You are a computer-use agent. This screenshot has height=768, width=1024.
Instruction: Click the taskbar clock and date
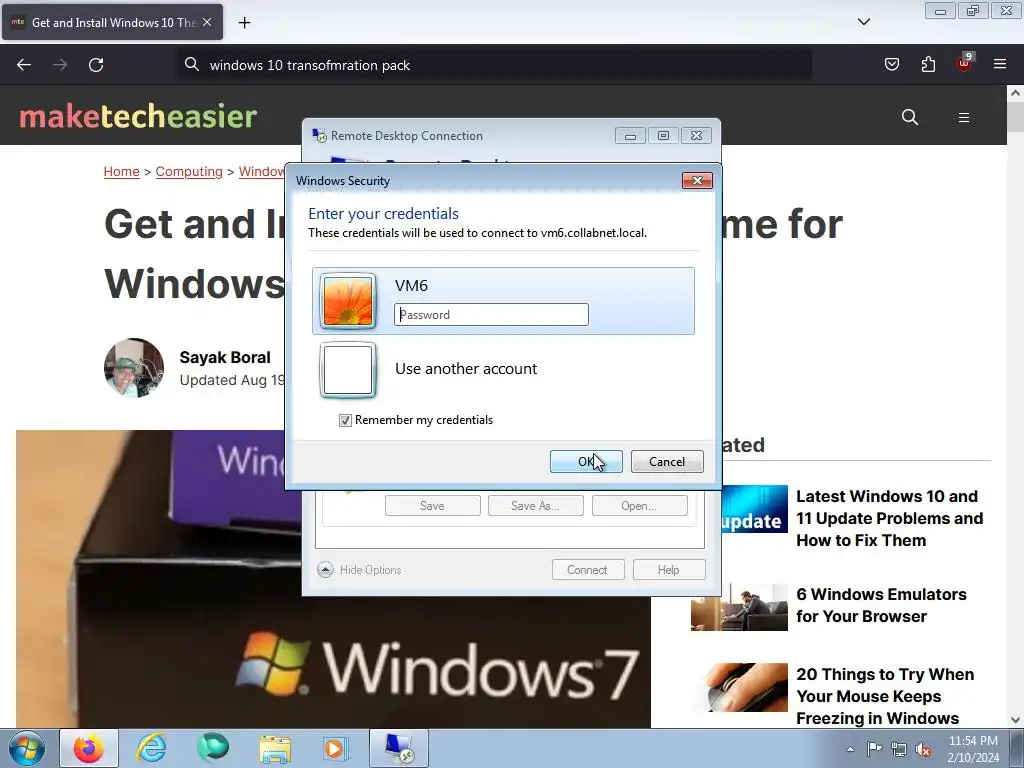(973, 749)
